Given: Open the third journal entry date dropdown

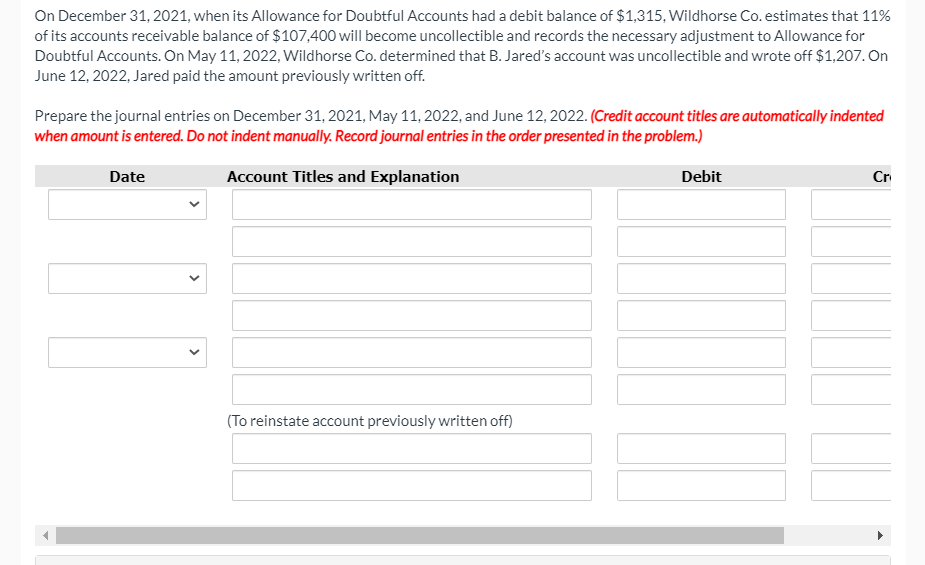Looking at the screenshot, I should pyautogui.click(x=127, y=353).
